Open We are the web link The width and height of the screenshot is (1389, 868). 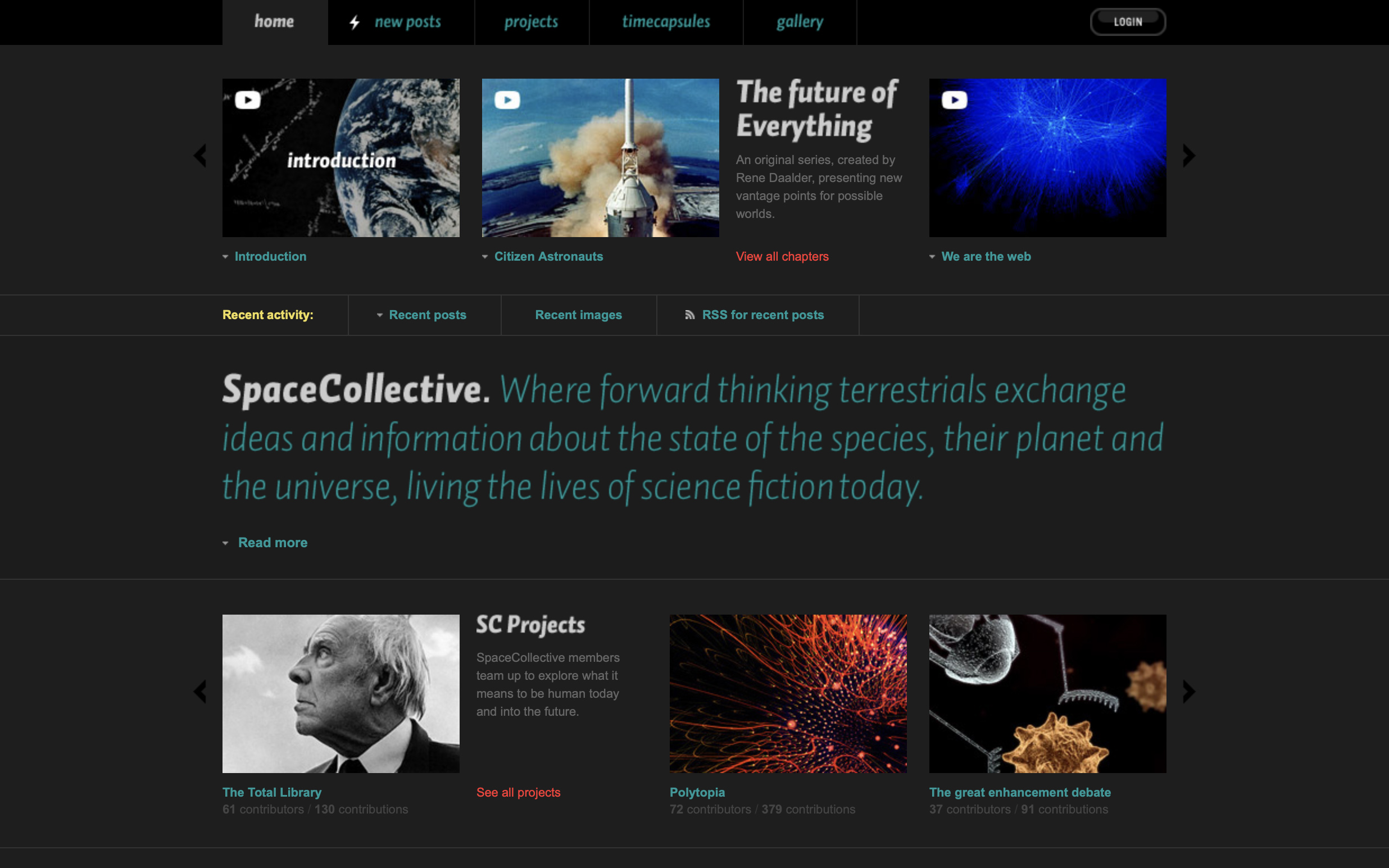(x=986, y=257)
